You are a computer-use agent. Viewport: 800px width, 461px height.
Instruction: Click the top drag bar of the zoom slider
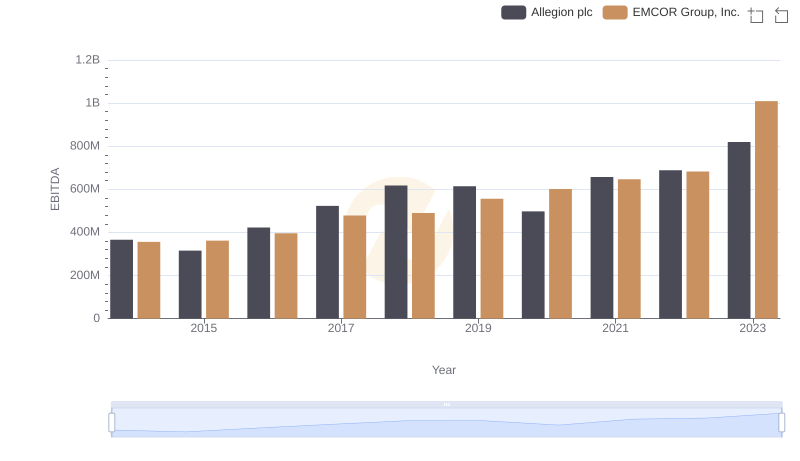pyautogui.click(x=446, y=404)
